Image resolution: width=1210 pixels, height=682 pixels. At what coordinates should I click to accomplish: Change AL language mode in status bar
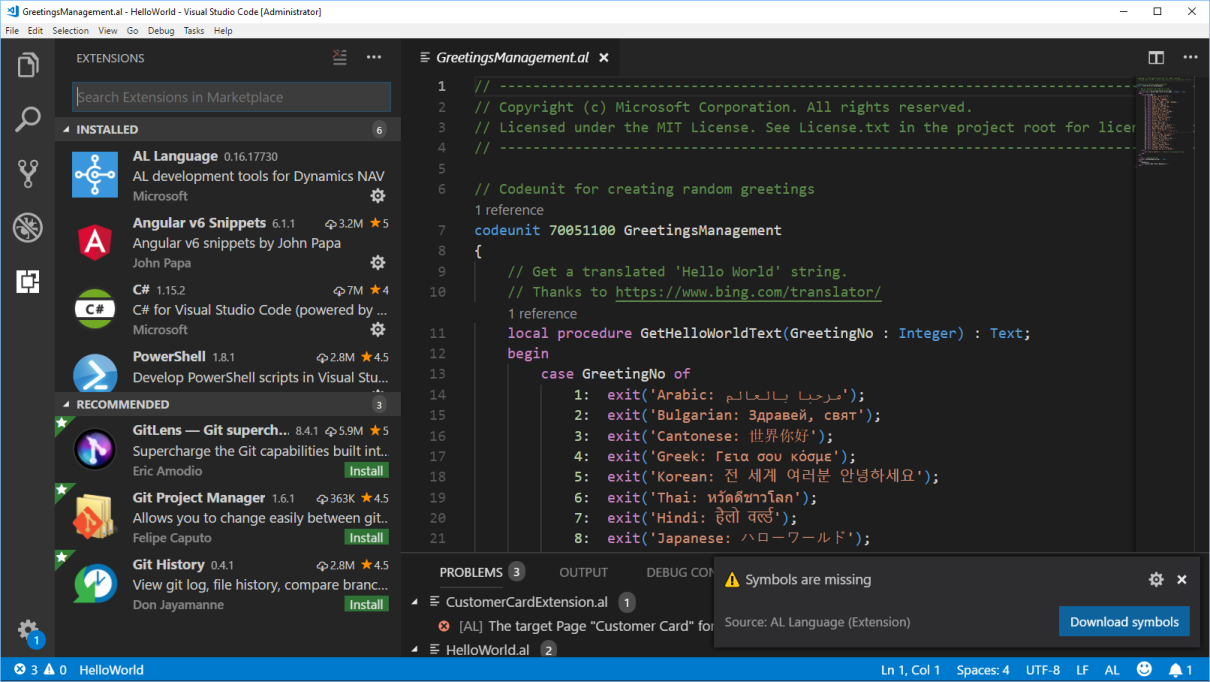(1112, 670)
